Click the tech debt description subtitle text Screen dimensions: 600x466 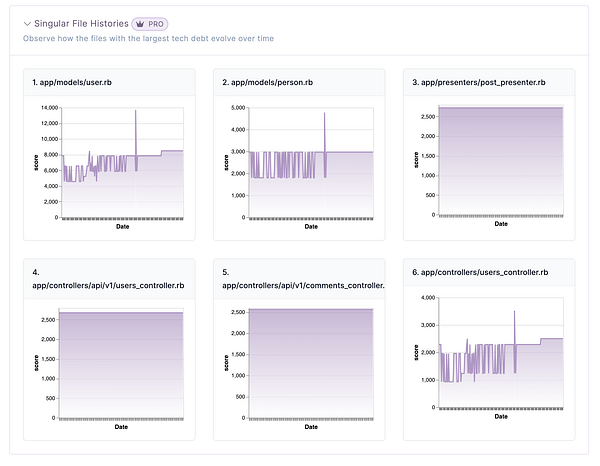pyautogui.click(x=148, y=38)
